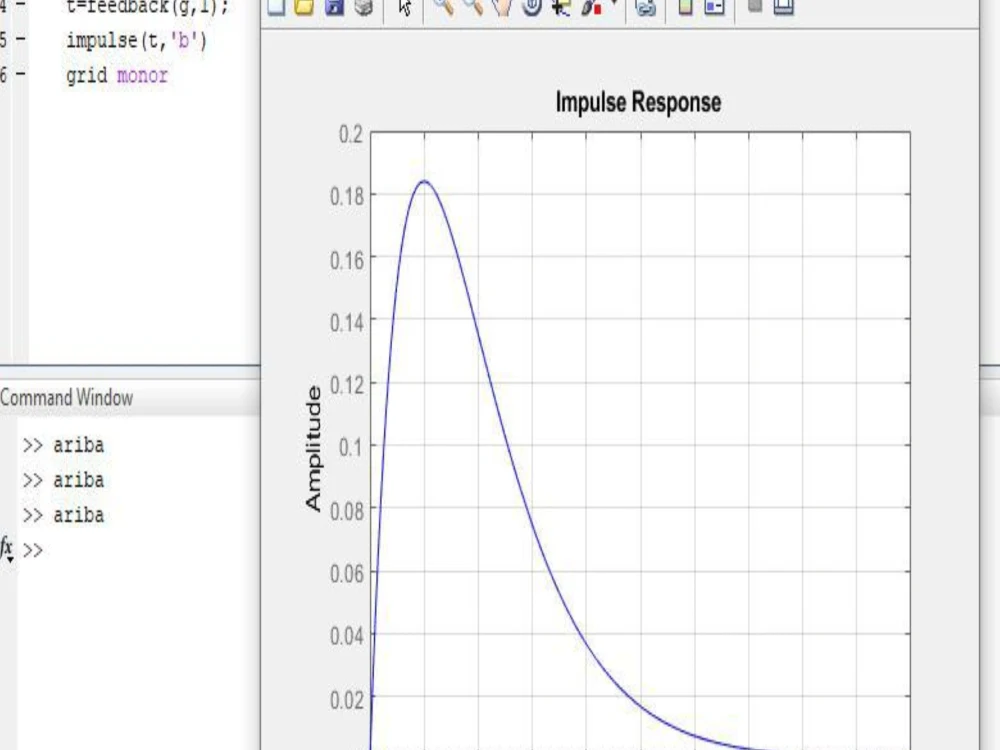The height and width of the screenshot is (750, 1000).
Task: Select the Pan hand tool
Action: click(x=503, y=6)
